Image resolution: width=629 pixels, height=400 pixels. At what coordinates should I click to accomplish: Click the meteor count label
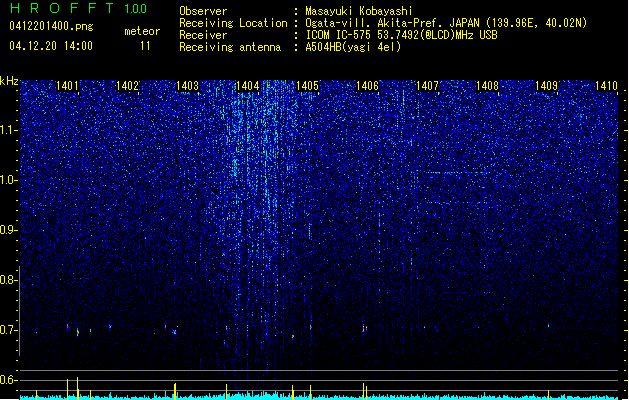coord(142,31)
